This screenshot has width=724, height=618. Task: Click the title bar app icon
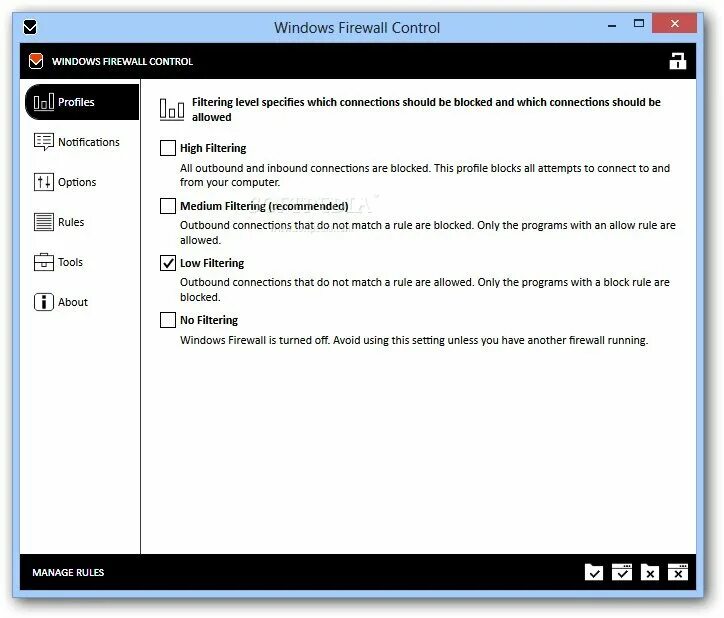coord(30,27)
